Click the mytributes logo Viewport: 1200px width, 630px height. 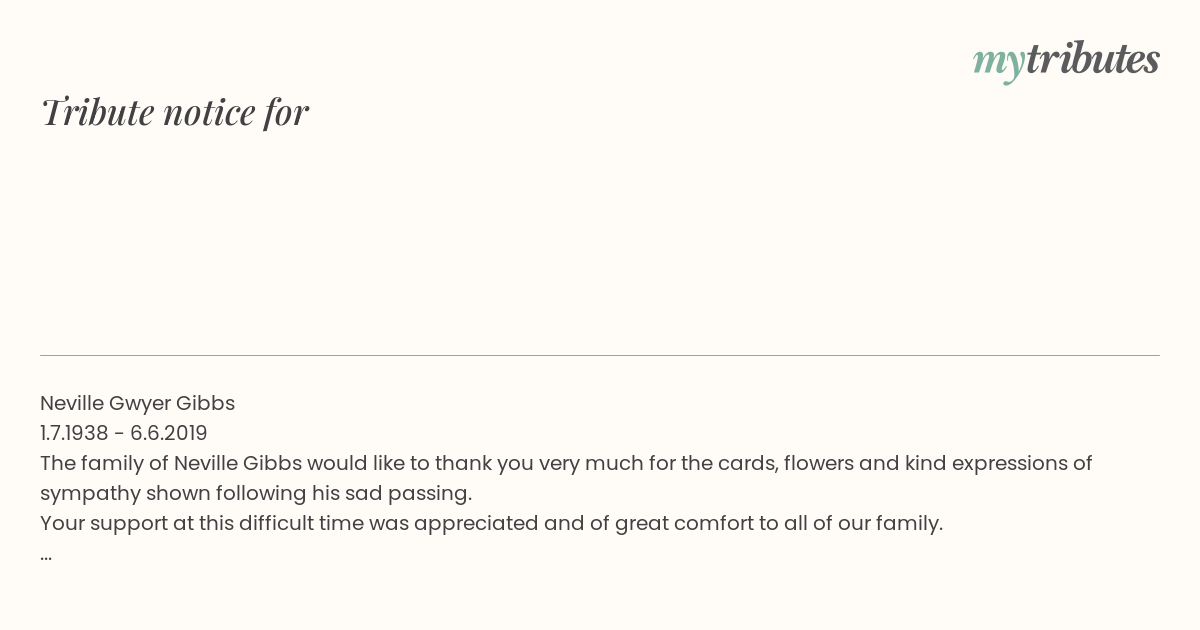pyautogui.click(x=1066, y=60)
